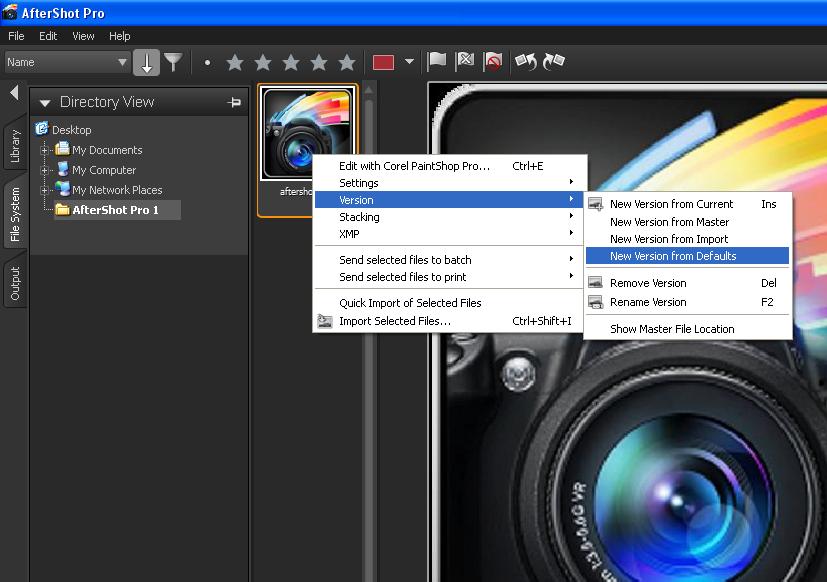Set a three-star rating

click(x=291, y=62)
